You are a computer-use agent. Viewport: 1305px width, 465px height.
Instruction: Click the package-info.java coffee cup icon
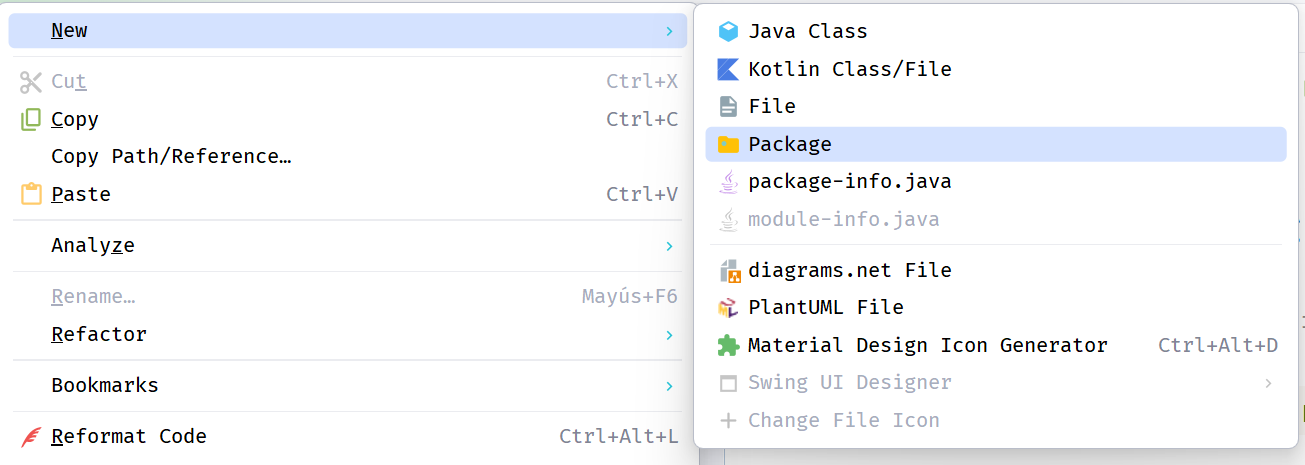(728, 182)
